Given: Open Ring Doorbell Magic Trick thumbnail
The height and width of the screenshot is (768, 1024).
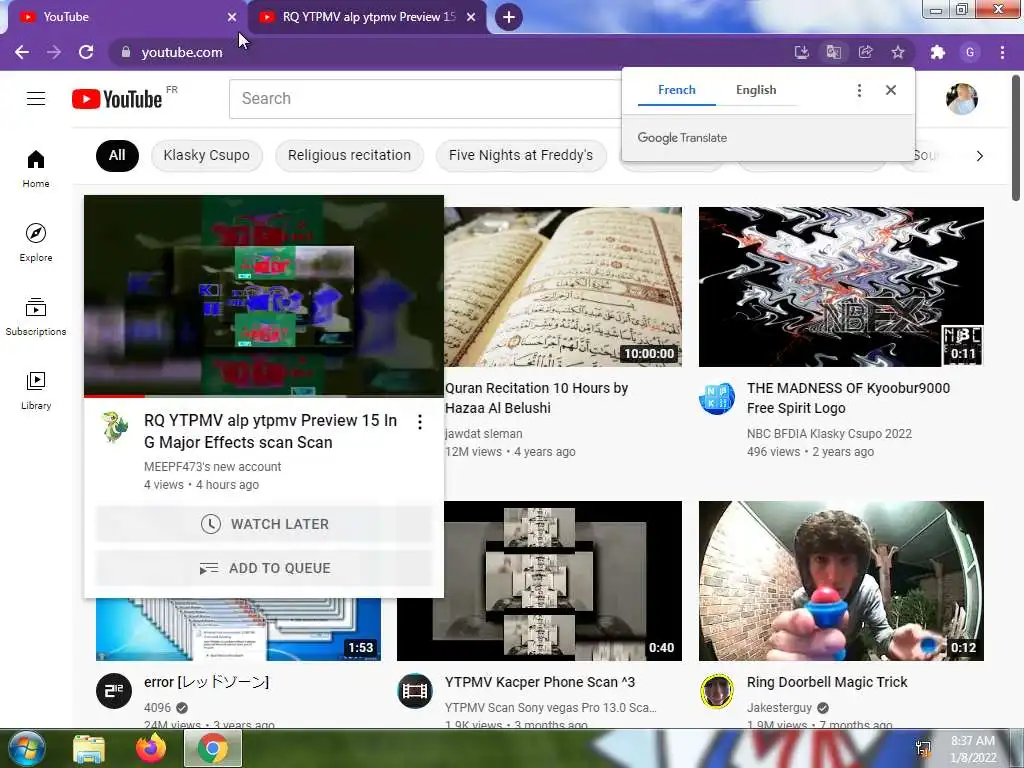Looking at the screenshot, I should [841, 581].
